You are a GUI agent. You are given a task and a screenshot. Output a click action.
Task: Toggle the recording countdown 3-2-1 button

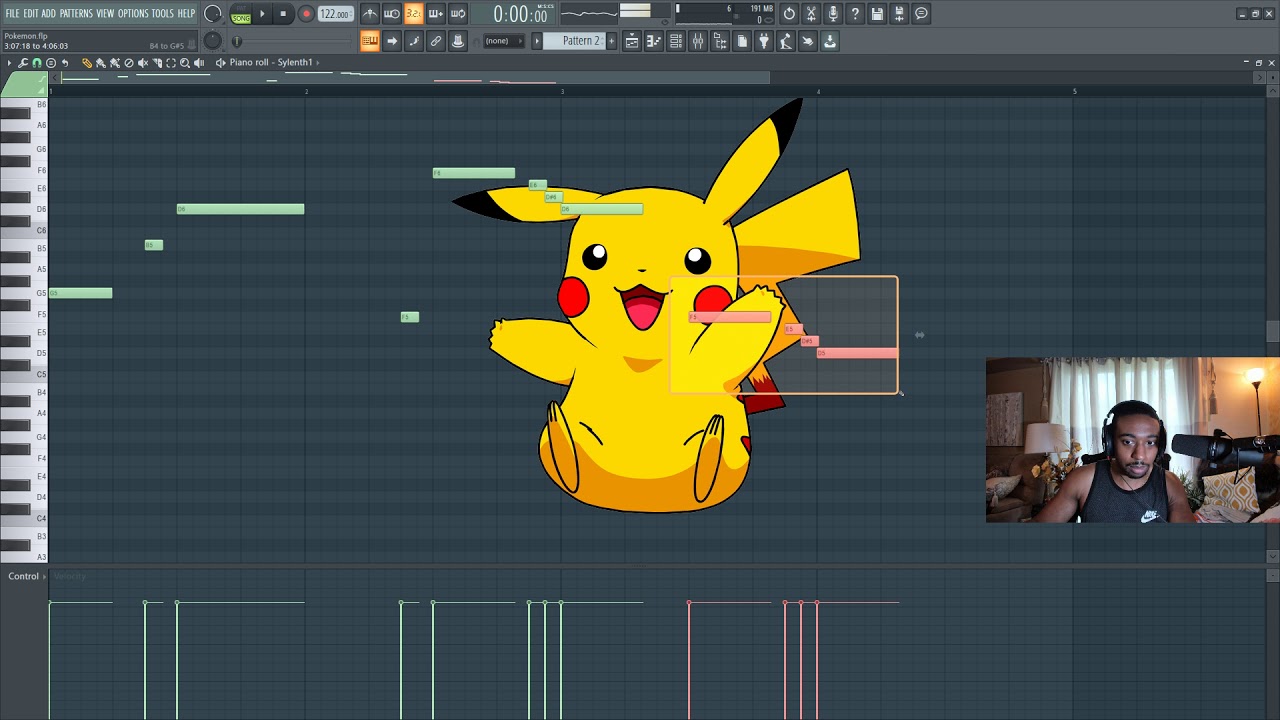coord(414,14)
